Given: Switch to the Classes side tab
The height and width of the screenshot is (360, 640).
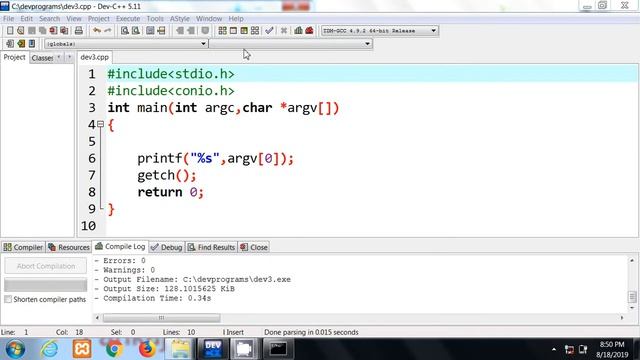Looking at the screenshot, I should coord(42,58).
